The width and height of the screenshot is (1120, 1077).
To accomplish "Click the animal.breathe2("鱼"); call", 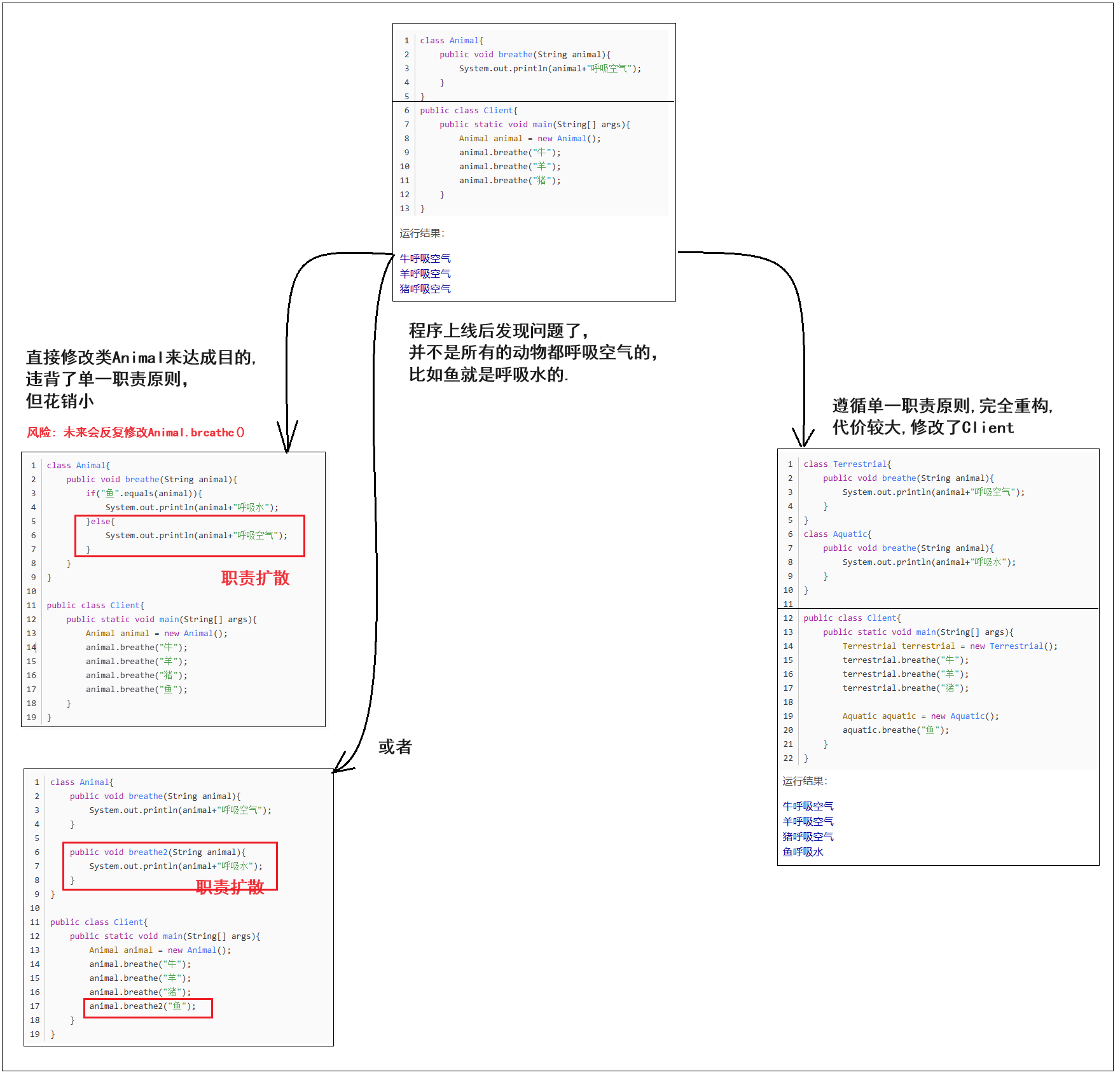I will pos(142,1006).
